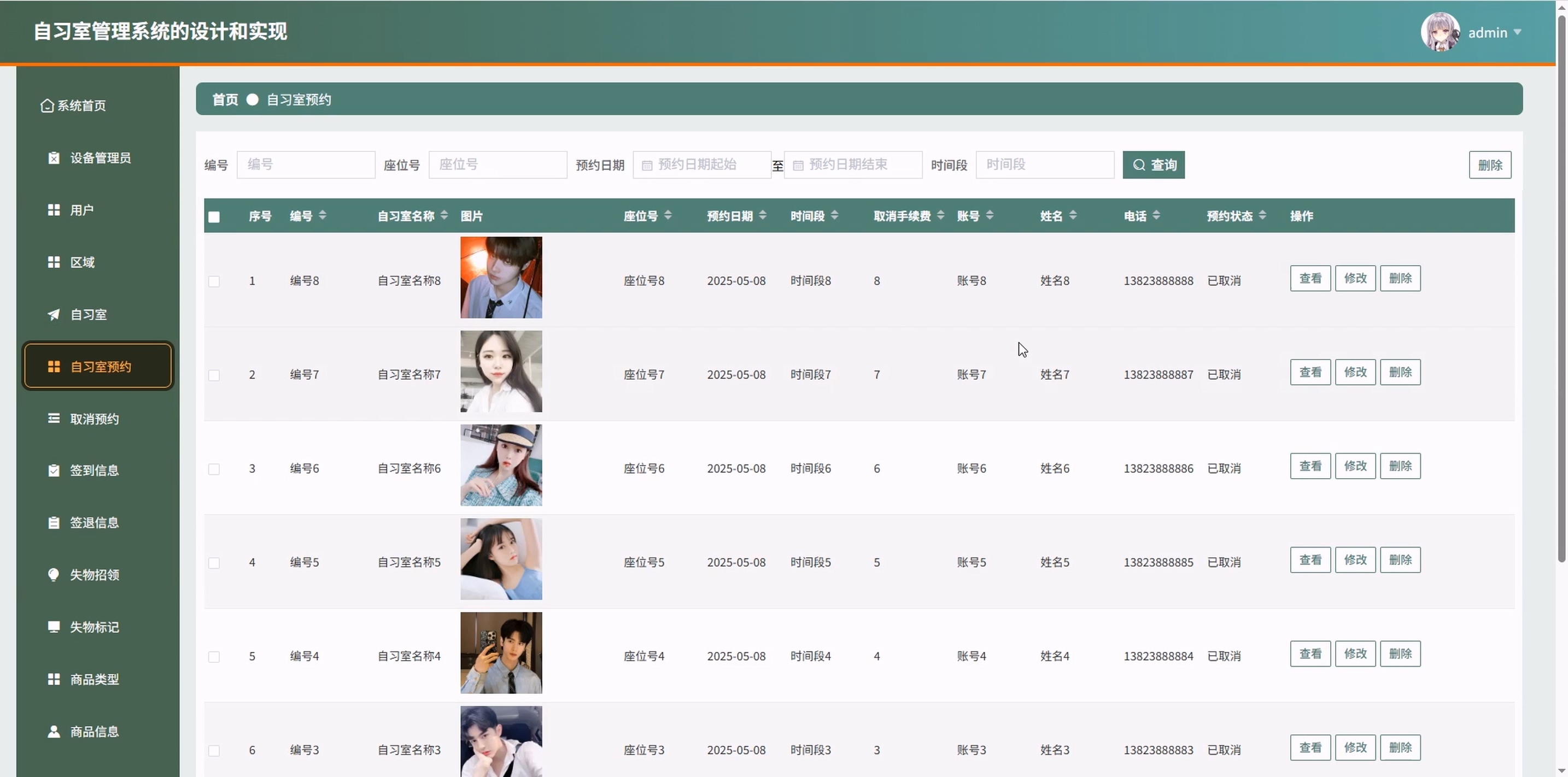Click the page vertical scrollbar
1568x777 pixels.
(x=1561, y=286)
